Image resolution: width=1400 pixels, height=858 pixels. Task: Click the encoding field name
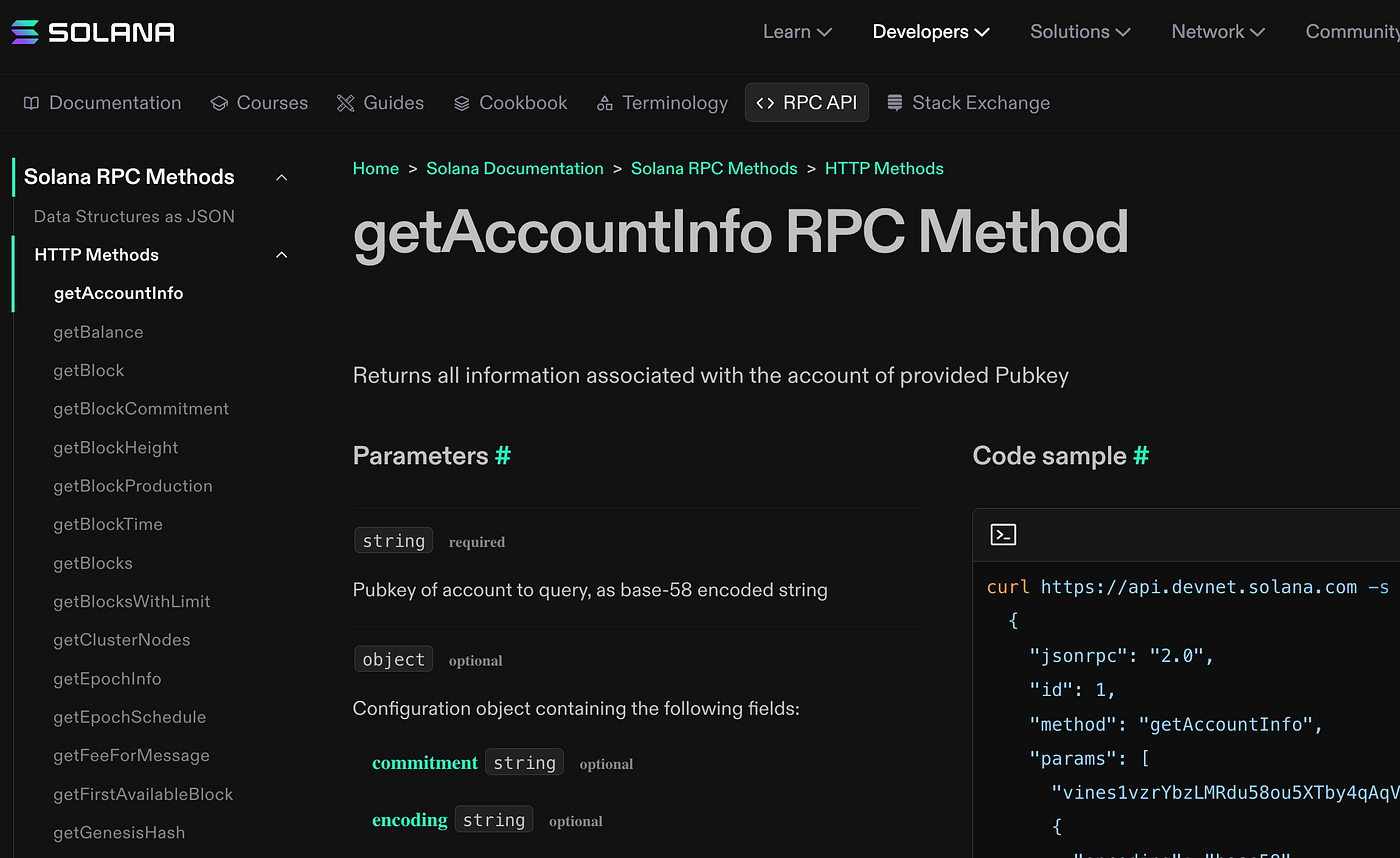pos(410,820)
